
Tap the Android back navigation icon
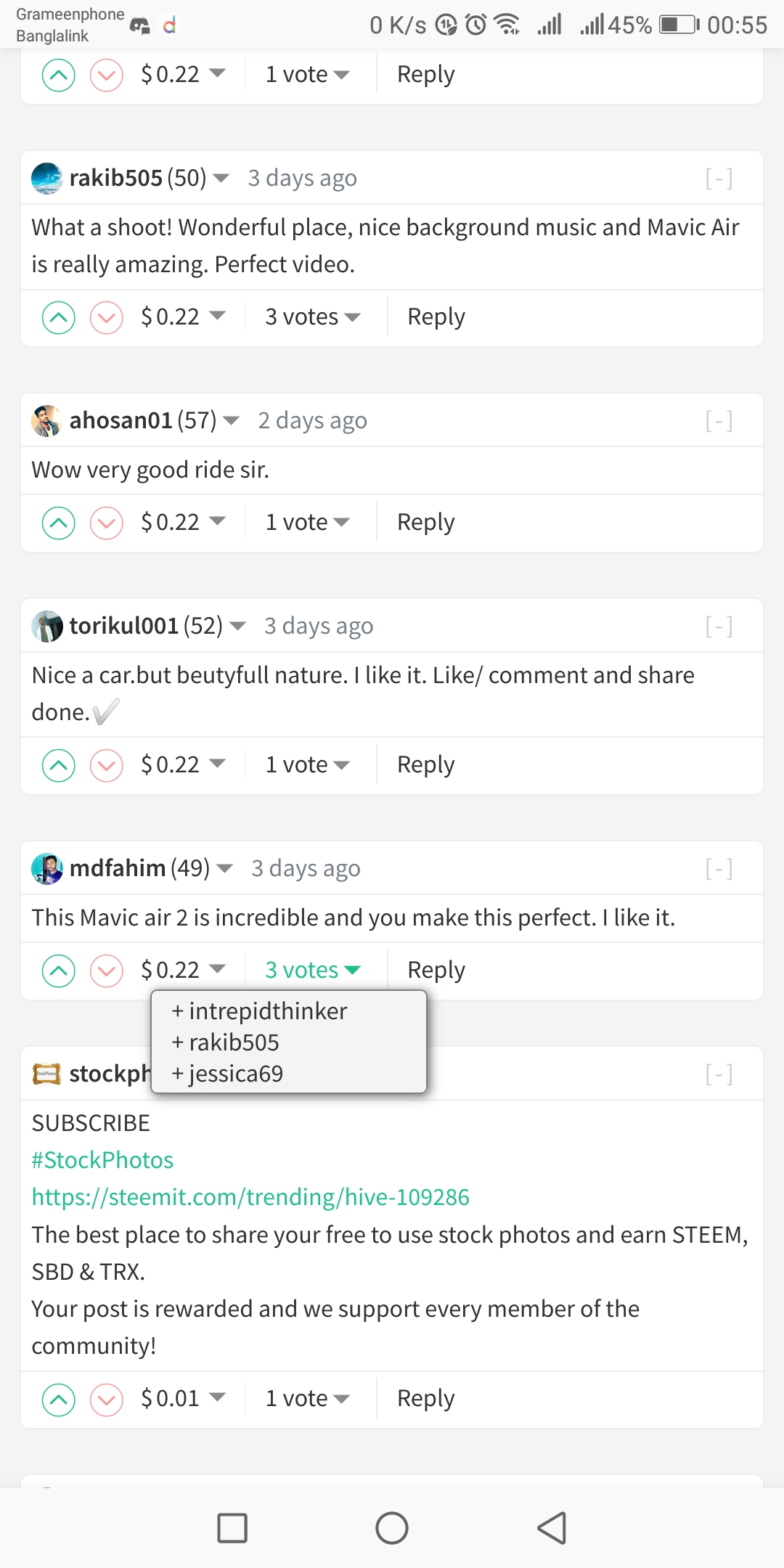coord(552,1528)
